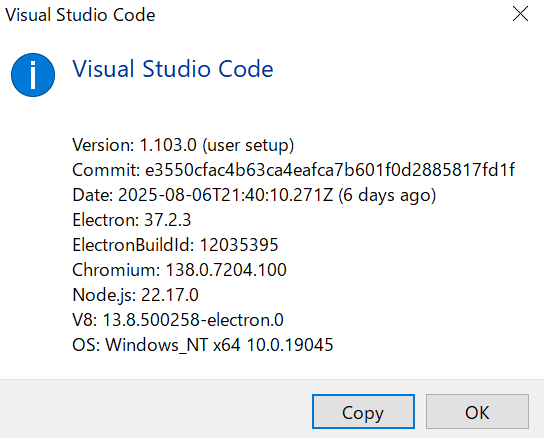Screen dimensions: 544x438
Task: Select the Node.js 22.17.0 line
Action: click(x=135, y=295)
